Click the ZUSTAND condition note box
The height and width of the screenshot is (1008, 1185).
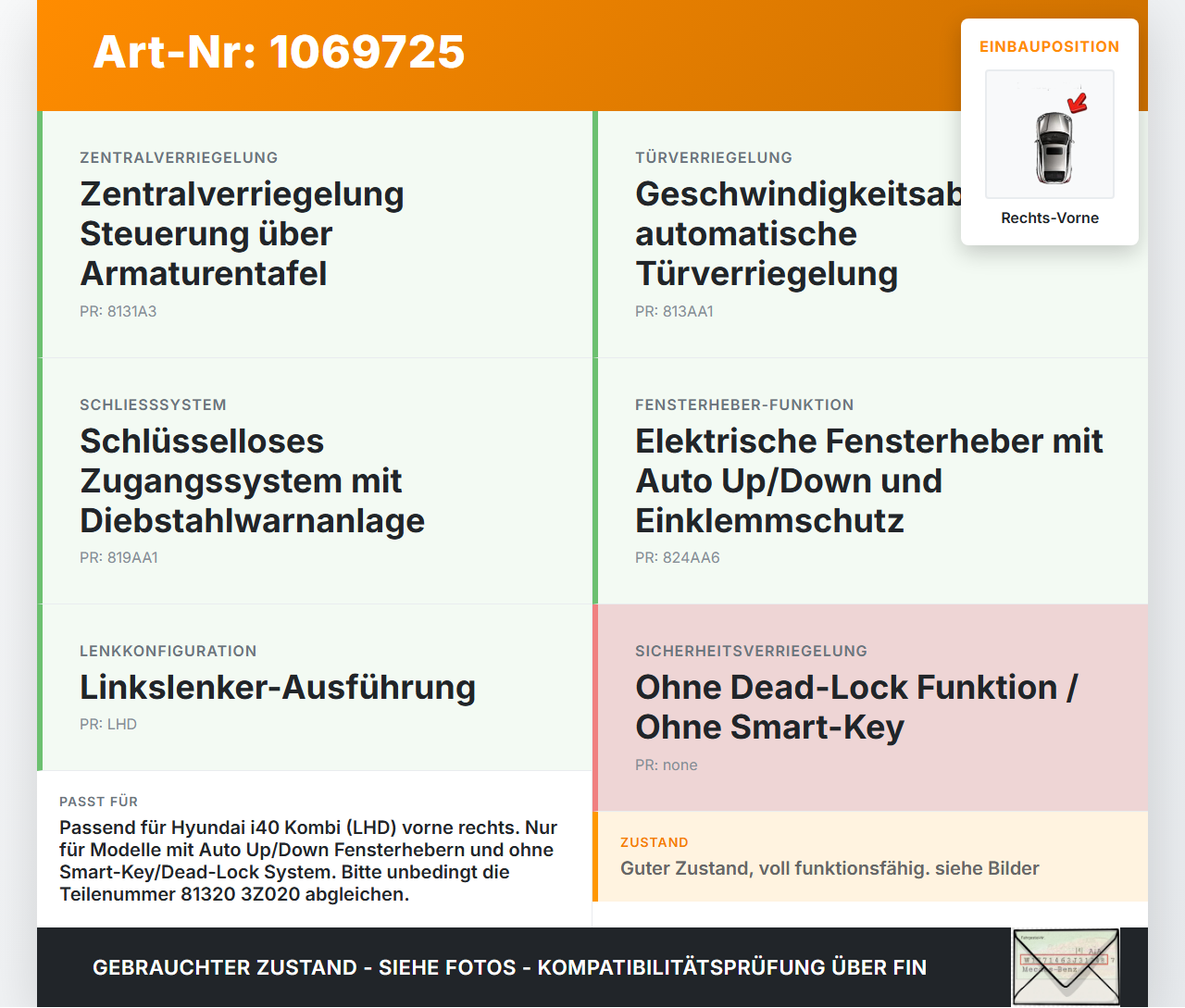point(870,856)
